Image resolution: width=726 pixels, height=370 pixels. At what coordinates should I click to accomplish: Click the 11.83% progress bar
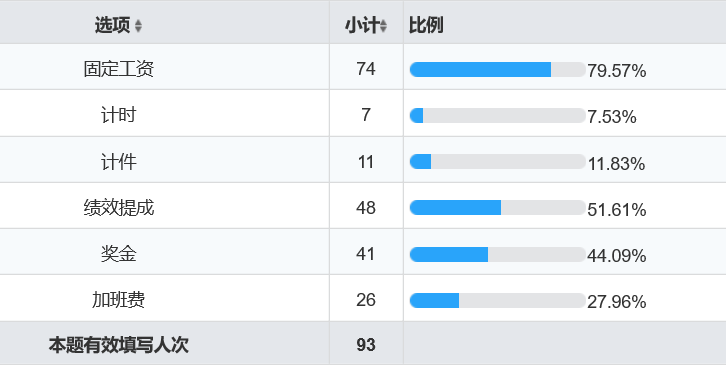pos(497,162)
